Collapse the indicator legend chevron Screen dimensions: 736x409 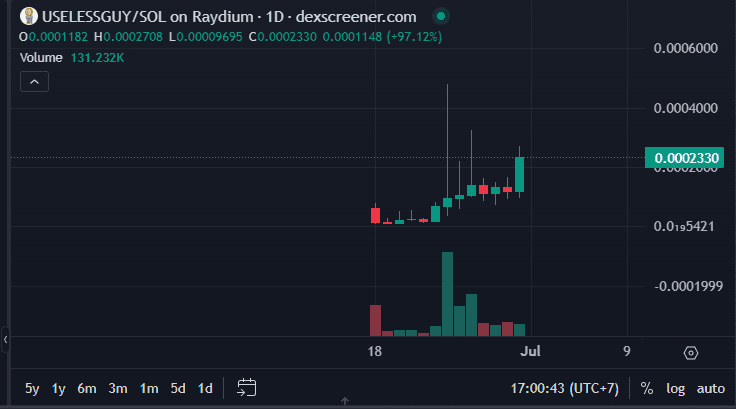tap(34, 82)
